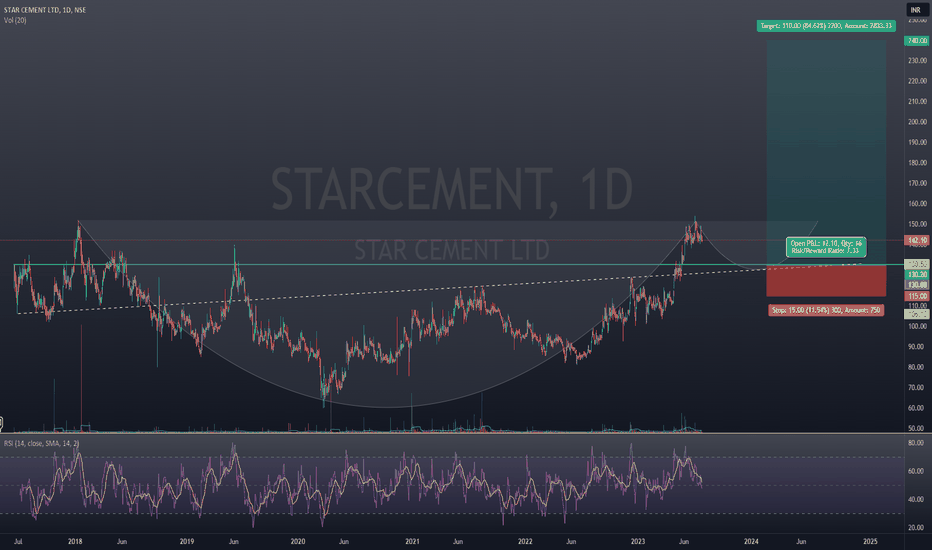Click 150.00 on the price scale
932x550 pixels.
[x=917, y=224]
